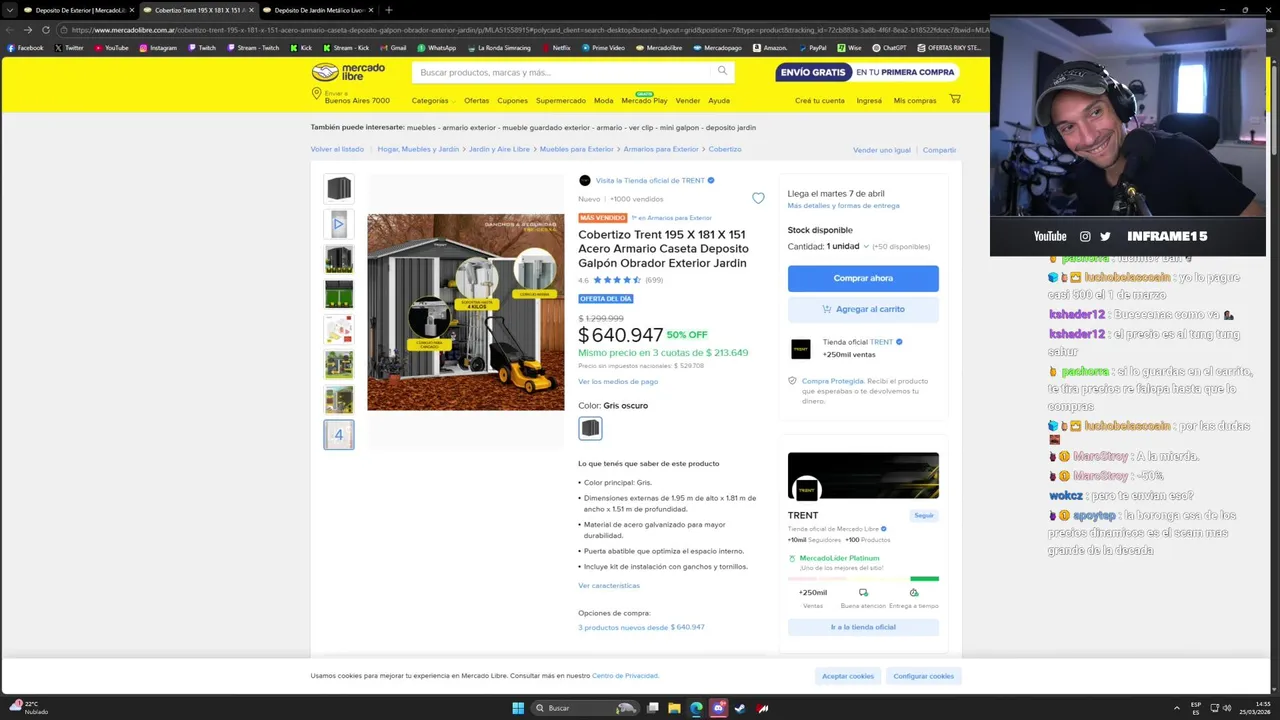
Task: Click the location pin icon next to Enviar a
Action: pos(316,94)
